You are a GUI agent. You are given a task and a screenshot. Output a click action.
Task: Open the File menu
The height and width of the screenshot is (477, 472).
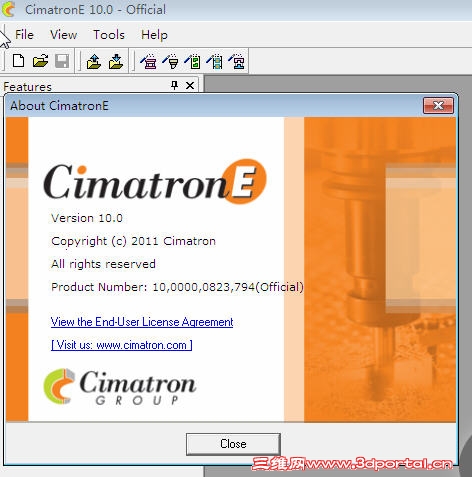tap(24, 35)
